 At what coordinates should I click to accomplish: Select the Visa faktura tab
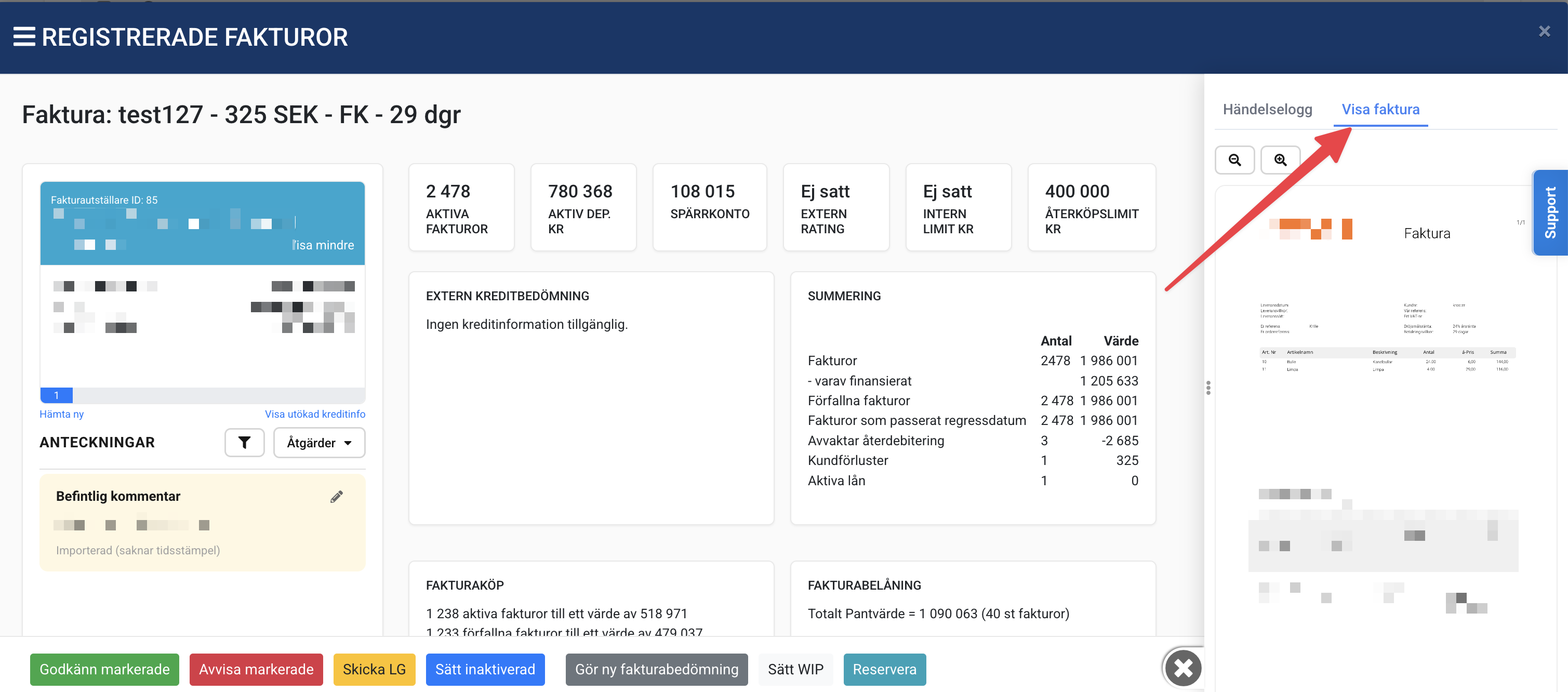1380,110
